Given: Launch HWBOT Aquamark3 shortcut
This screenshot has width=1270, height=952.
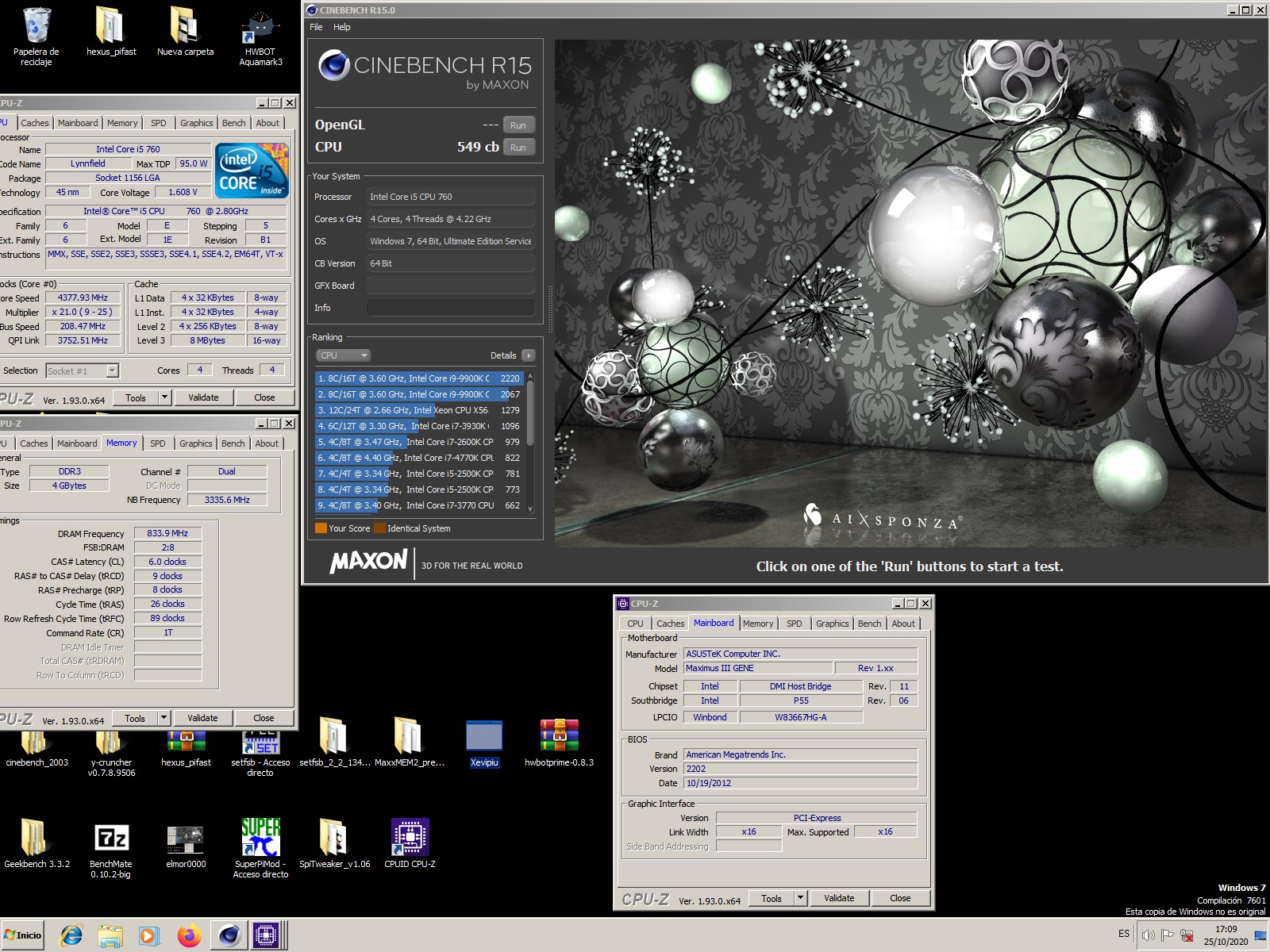Looking at the screenshot, I should point(260,36).
